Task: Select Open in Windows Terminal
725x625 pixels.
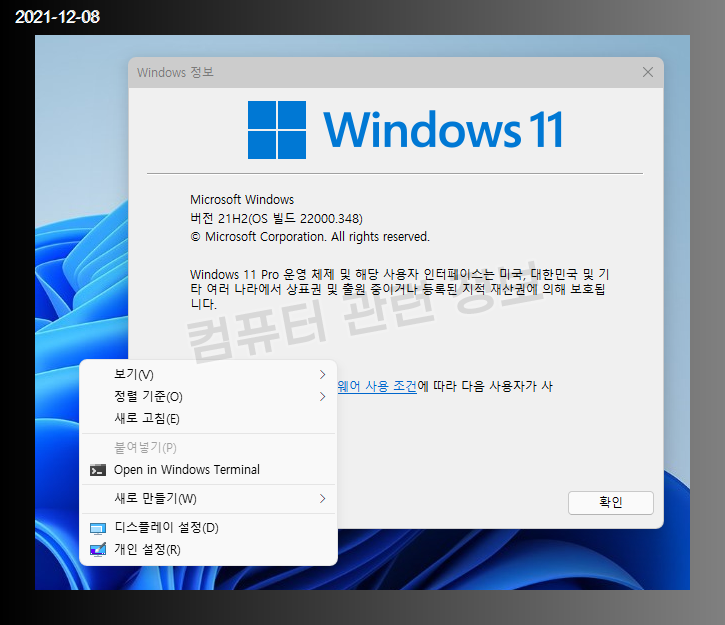Action: click(208, 470)
